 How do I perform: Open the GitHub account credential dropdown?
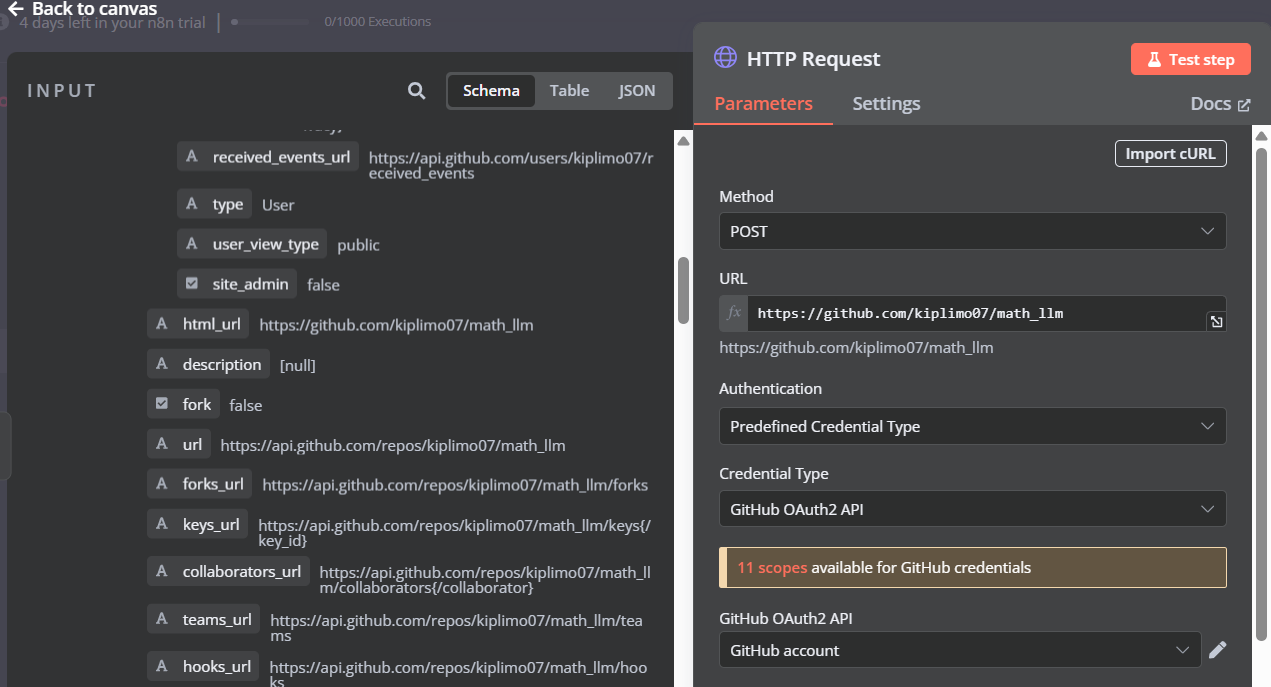click(x=959, y=649)
